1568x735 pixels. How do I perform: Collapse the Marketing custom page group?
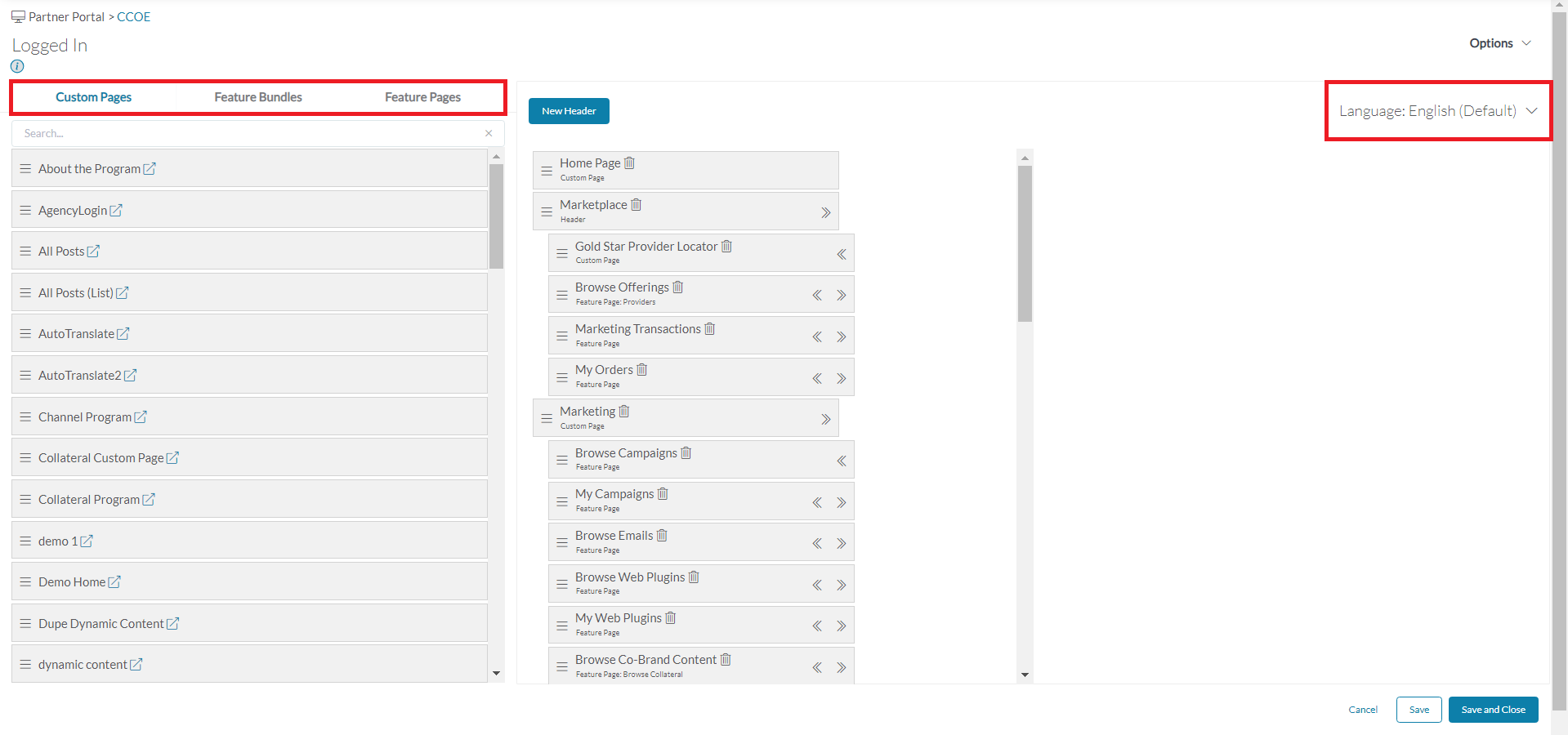pos(826,418)
